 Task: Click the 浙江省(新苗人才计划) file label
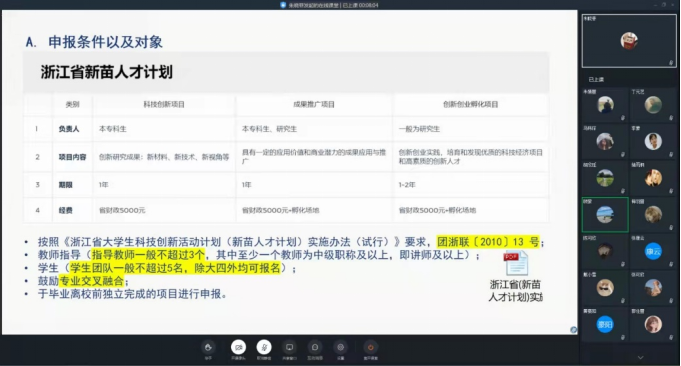click(x=516, y=290)
